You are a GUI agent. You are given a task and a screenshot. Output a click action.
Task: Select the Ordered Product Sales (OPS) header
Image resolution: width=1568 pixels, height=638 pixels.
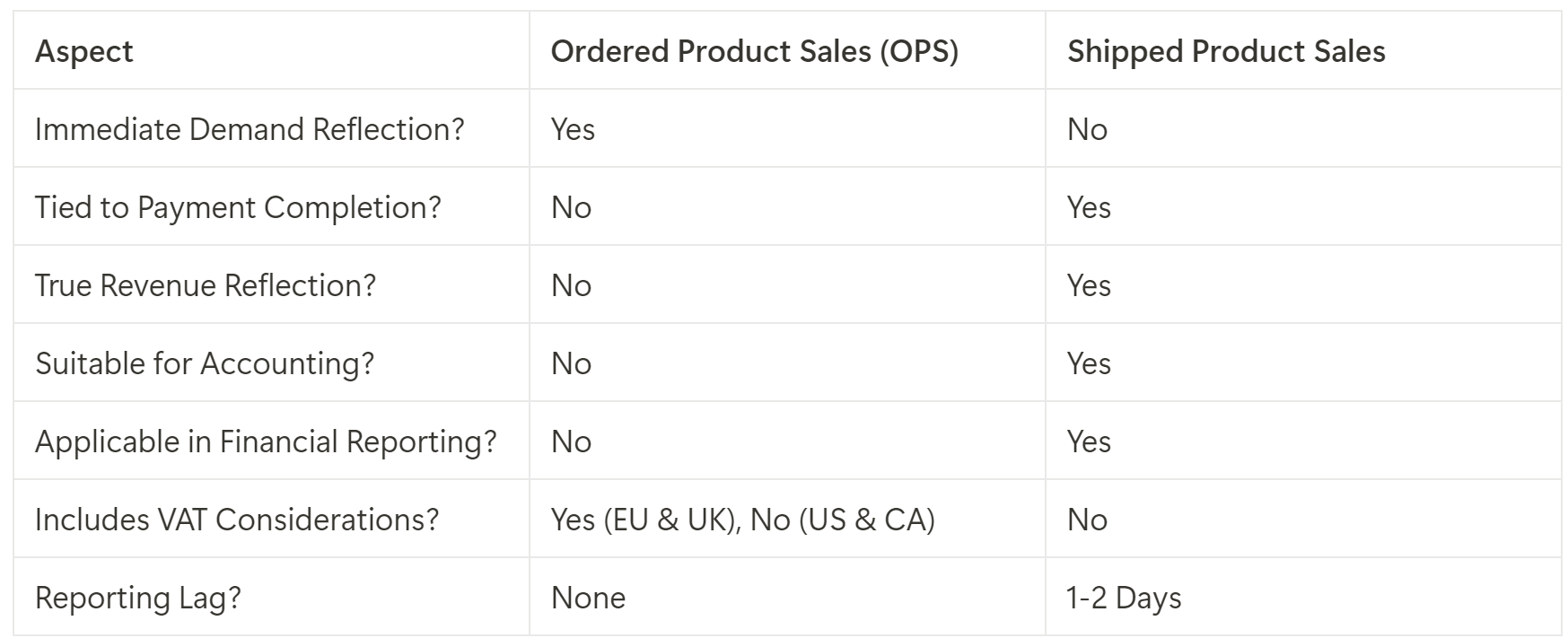pyautogui.click(x=754, y=52)
